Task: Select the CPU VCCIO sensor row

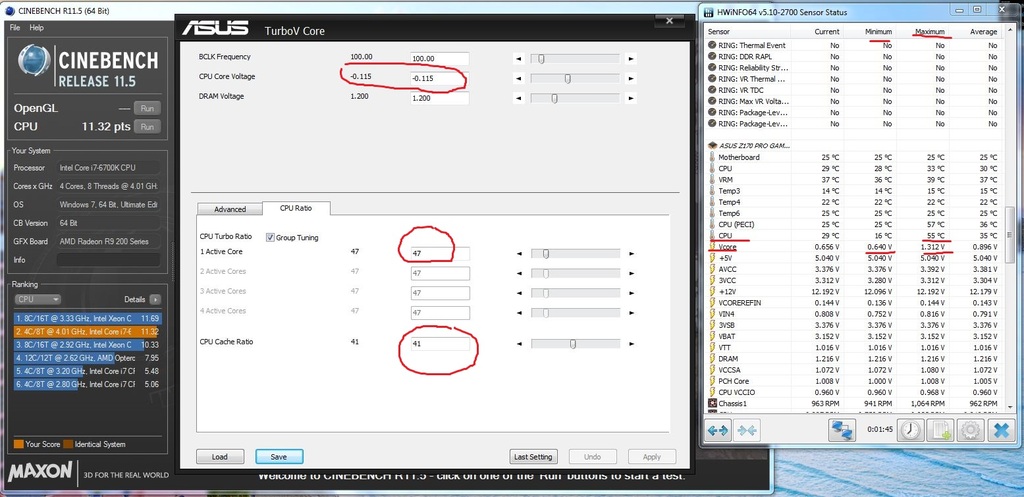Action: click(x=854, y=392)
